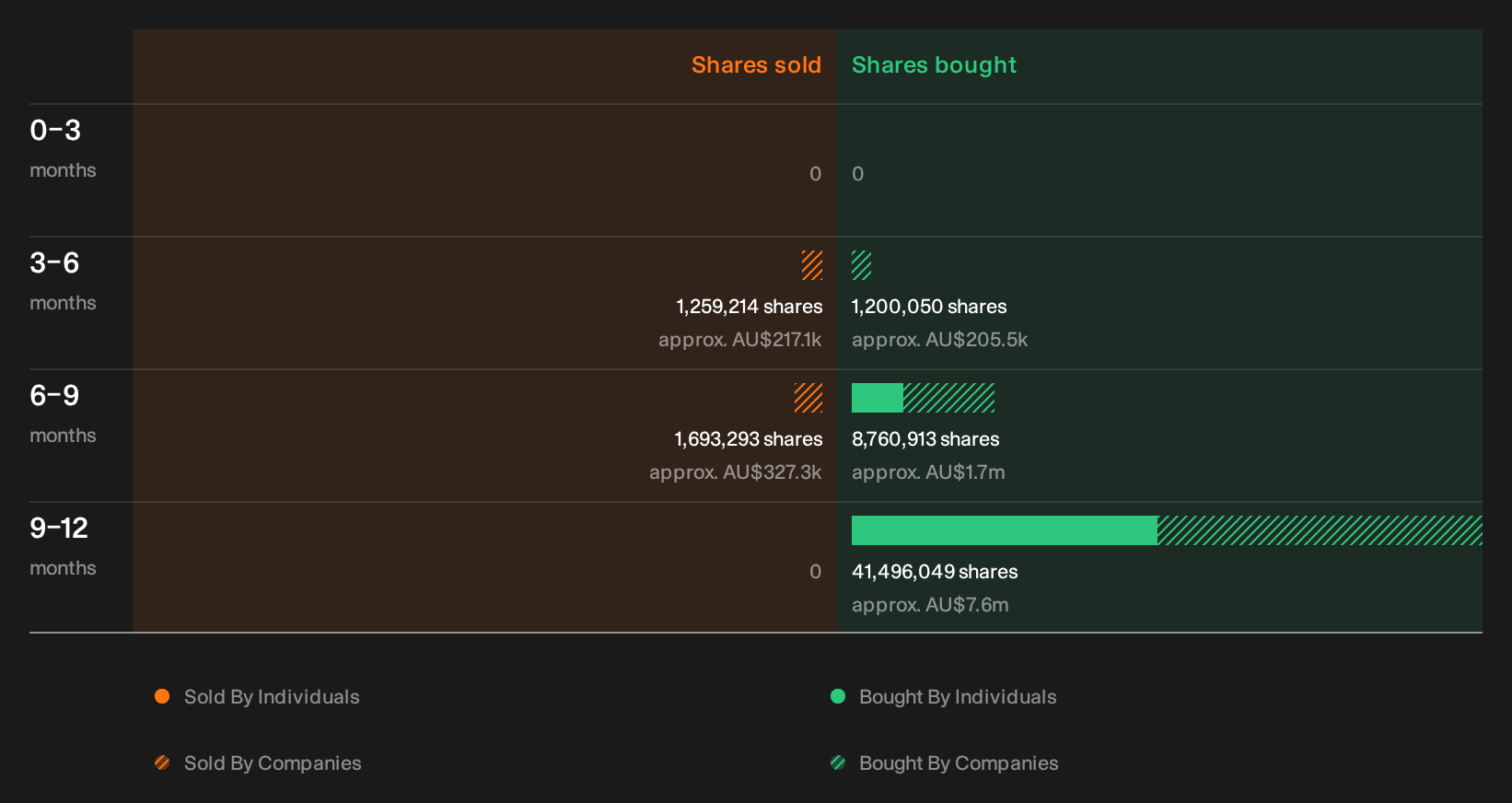1512x803 pixels.
Task: Click the 0-3 months shares sold zero
Action: pos(816,174)
